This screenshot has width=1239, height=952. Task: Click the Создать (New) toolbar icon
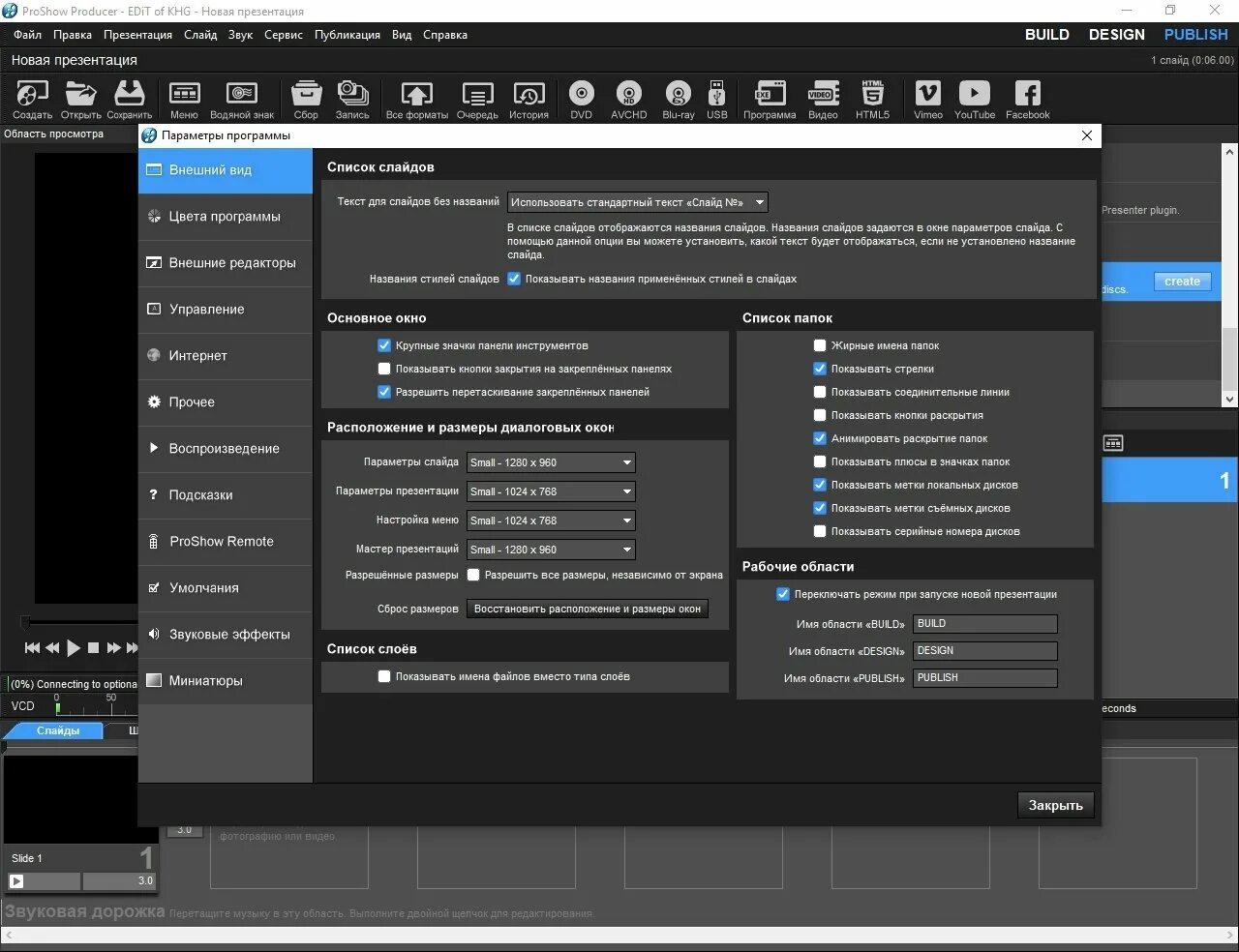coord(32,100)
